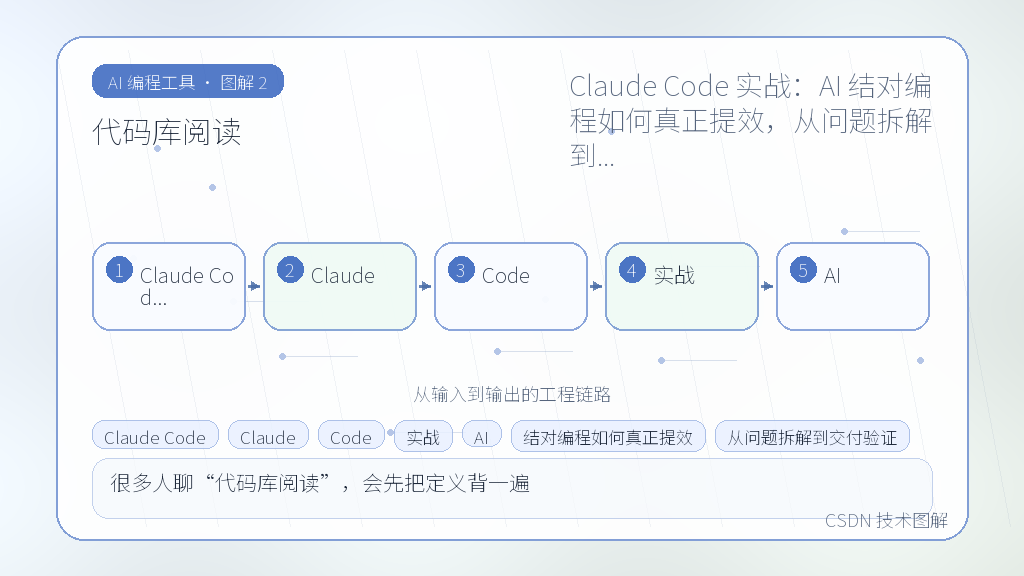
Task: Click the 'CSDN 技术图解' label
Action: [886, 520]
